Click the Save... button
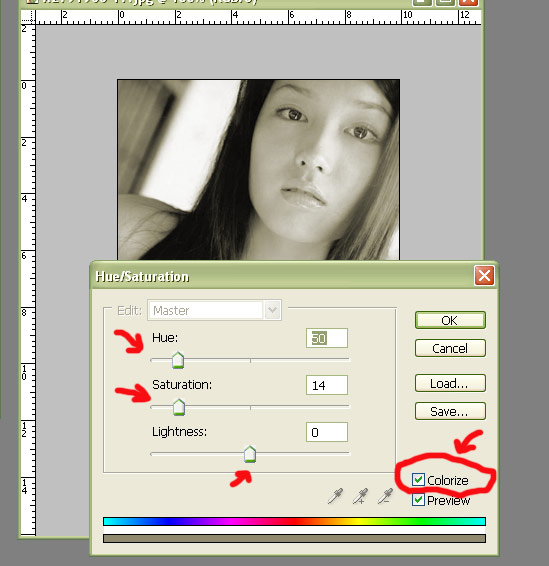 [x=450, y=411]
